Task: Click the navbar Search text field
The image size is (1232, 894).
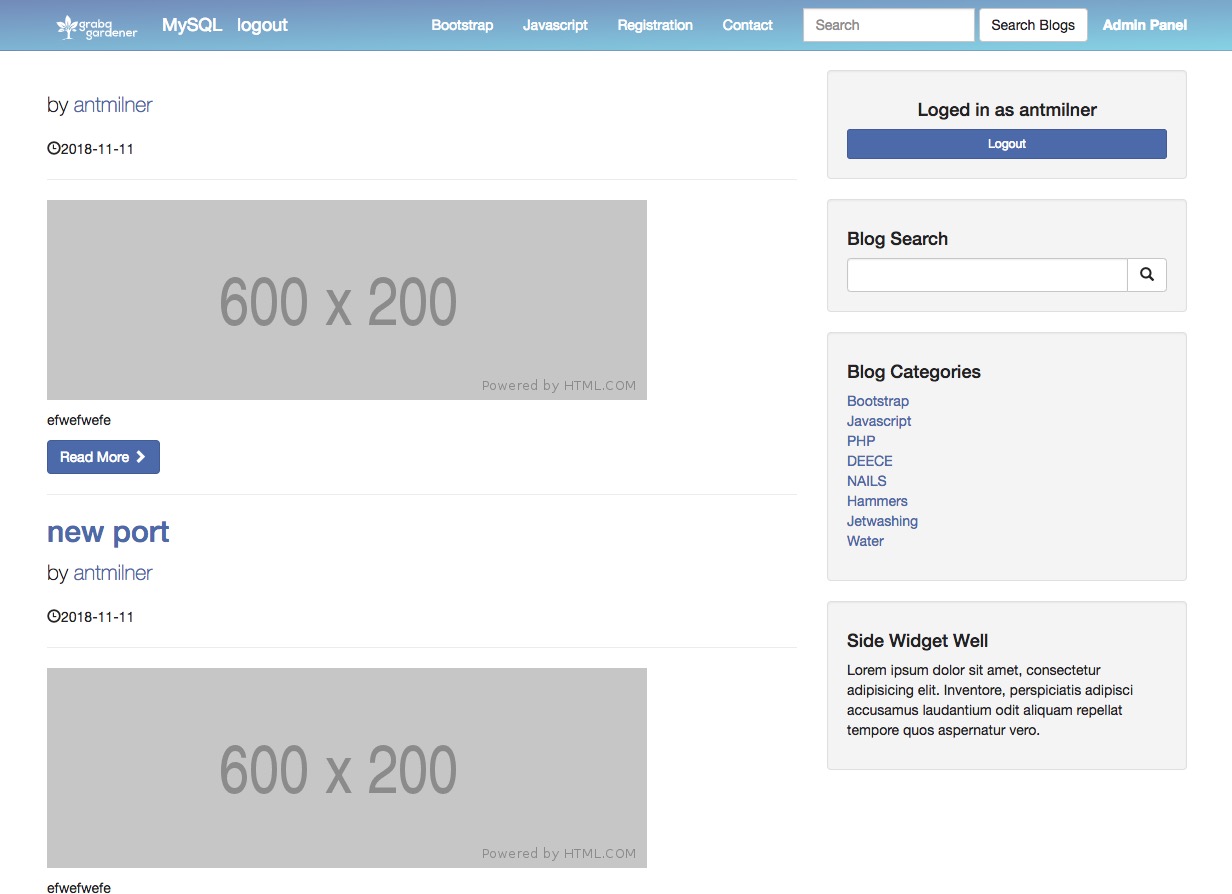Action: [x=888, y=25]
